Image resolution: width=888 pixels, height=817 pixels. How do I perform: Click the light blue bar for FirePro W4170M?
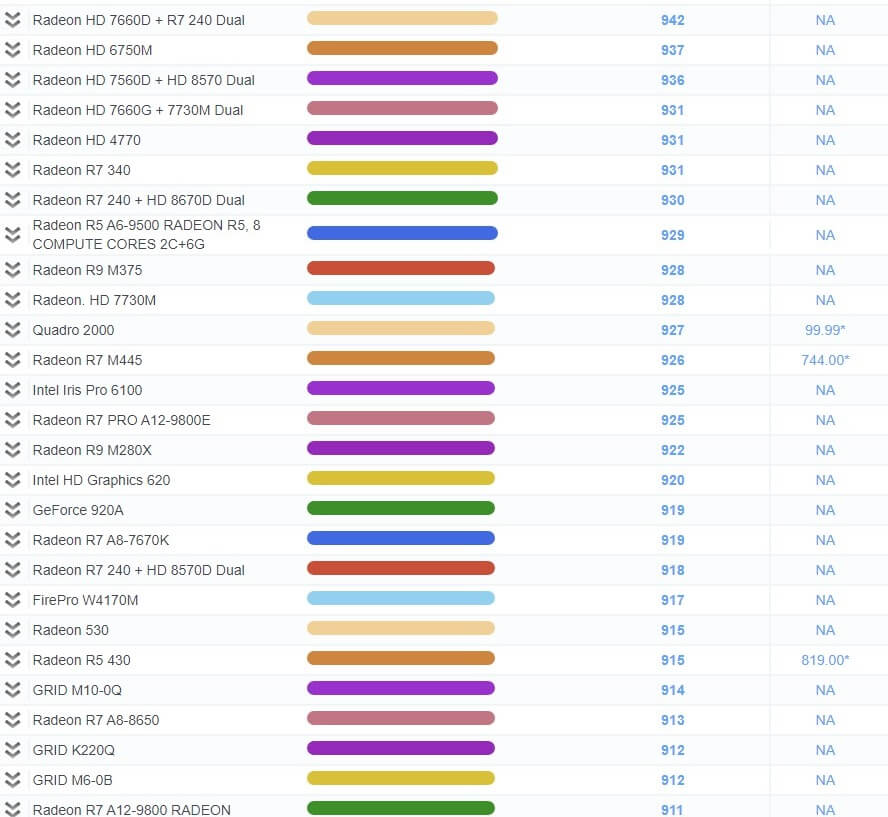[400, 598]
